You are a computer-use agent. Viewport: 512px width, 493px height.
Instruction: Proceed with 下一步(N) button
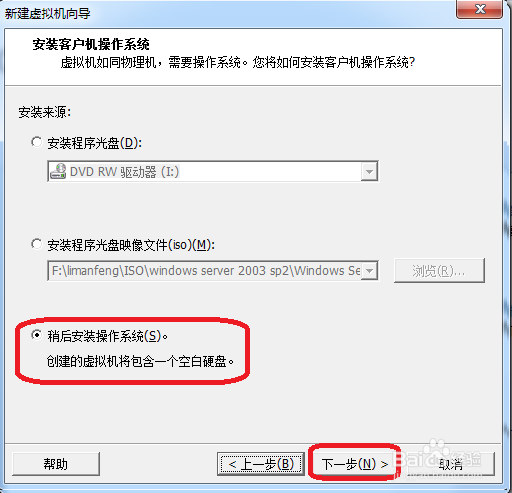tap(354, 464)
